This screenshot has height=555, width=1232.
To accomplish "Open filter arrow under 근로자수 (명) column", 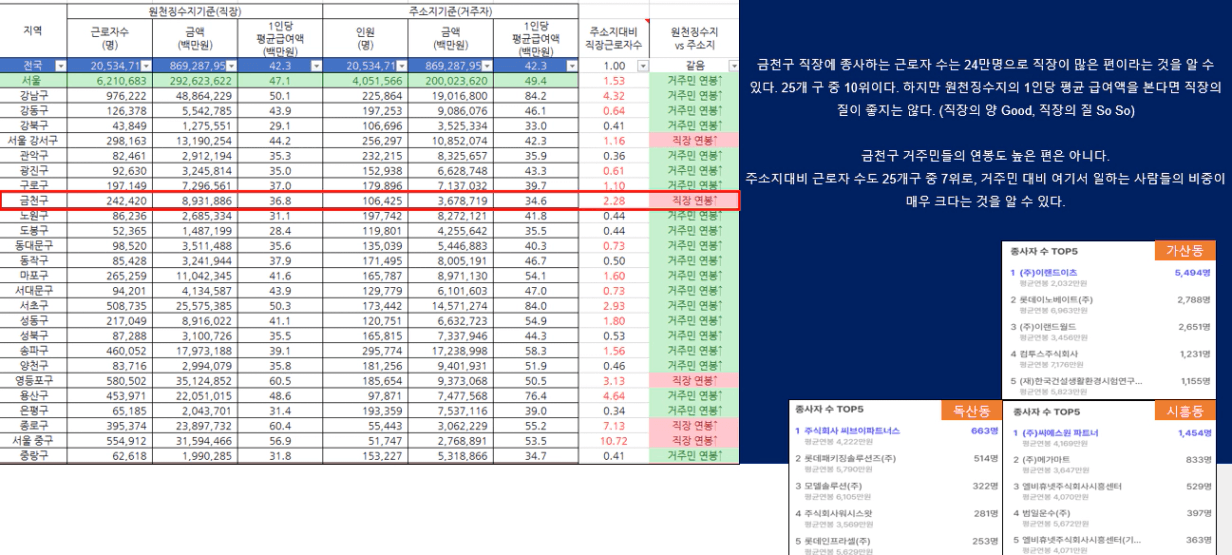I will 146,65.
